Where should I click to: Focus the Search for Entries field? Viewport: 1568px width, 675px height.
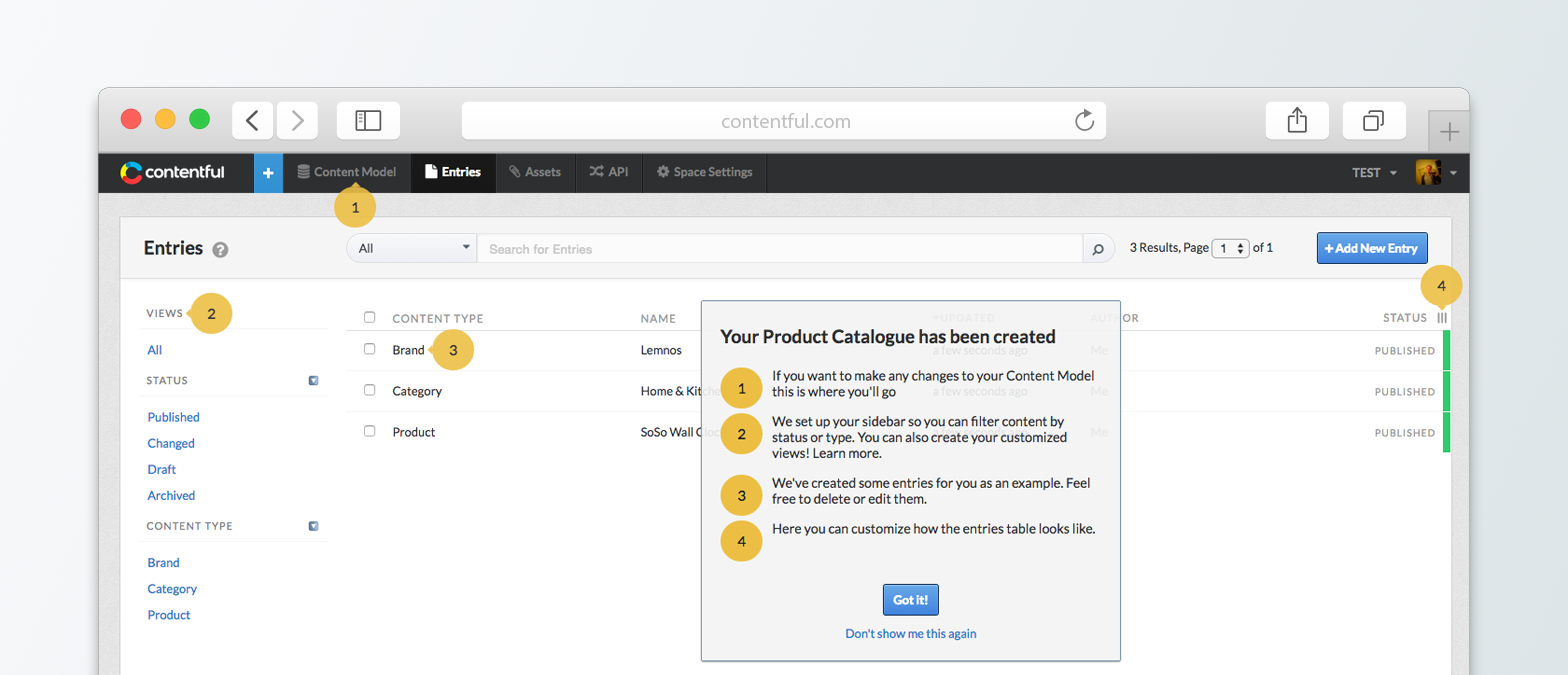point(780,248)
